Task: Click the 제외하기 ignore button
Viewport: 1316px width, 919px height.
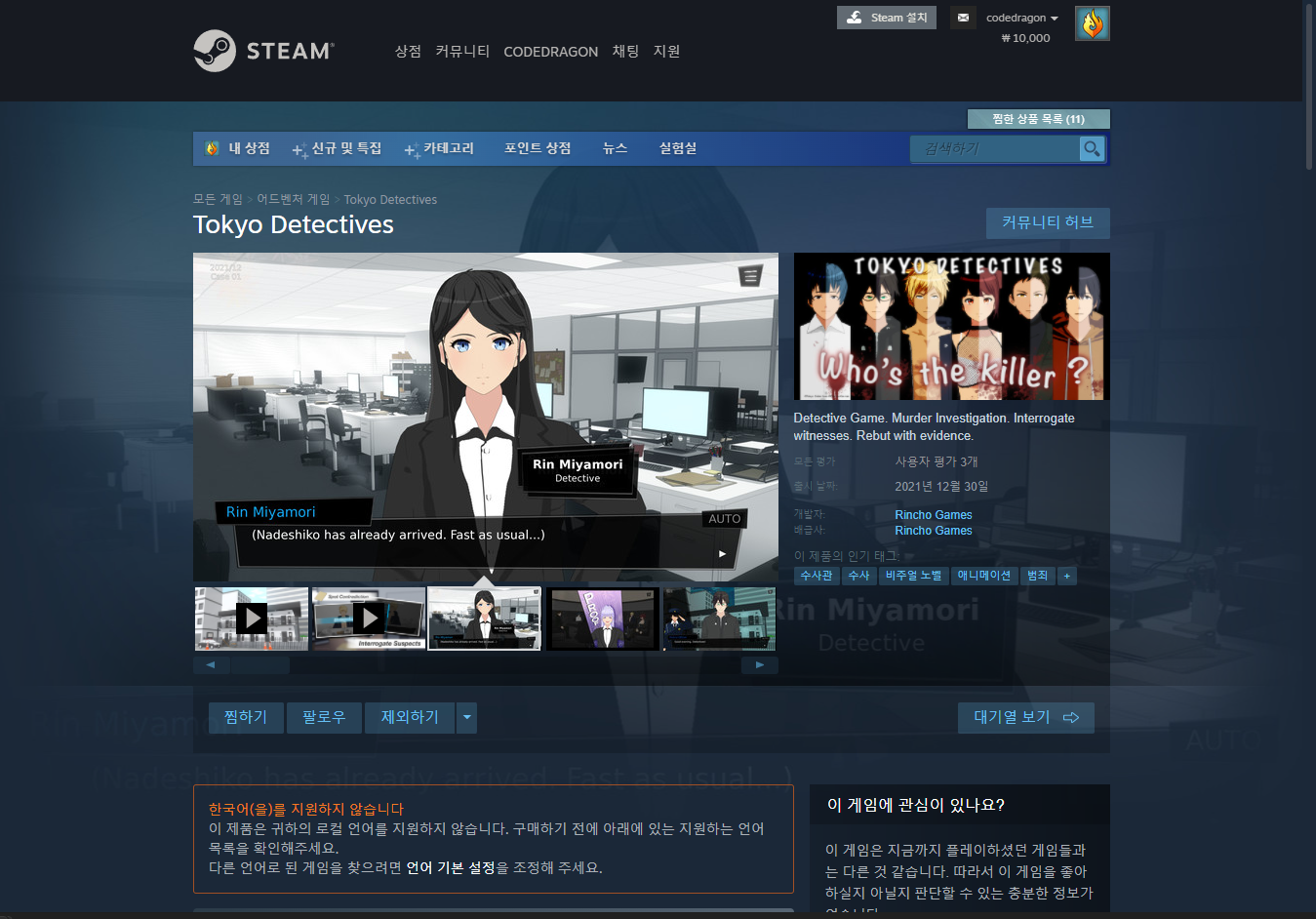Action: pos(410,717)
